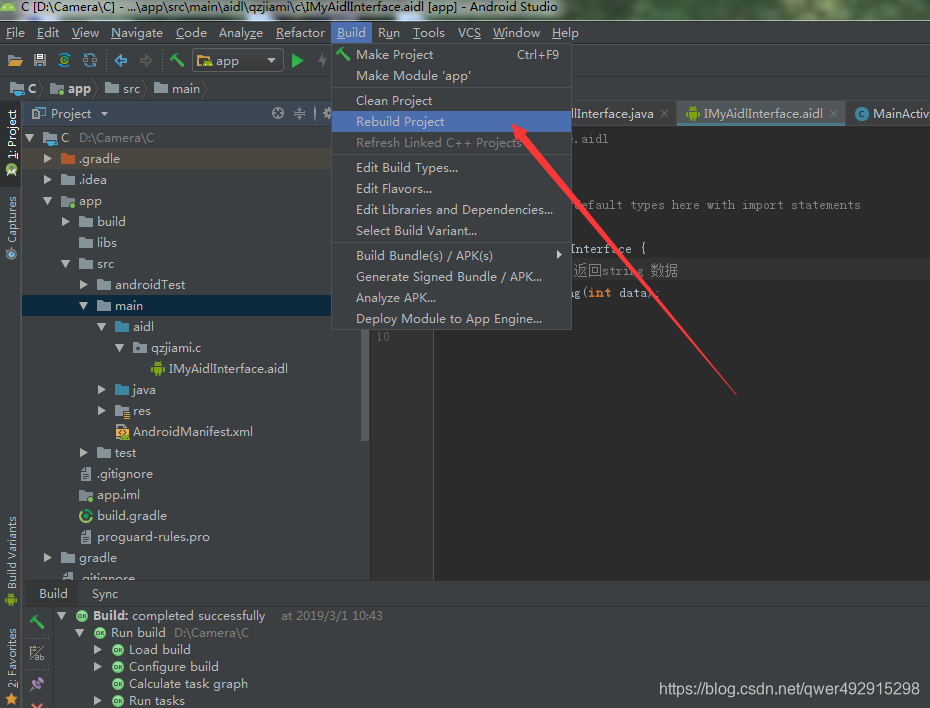Open Build Bundle(s) / APK(s) submenu

pos(451,256)
